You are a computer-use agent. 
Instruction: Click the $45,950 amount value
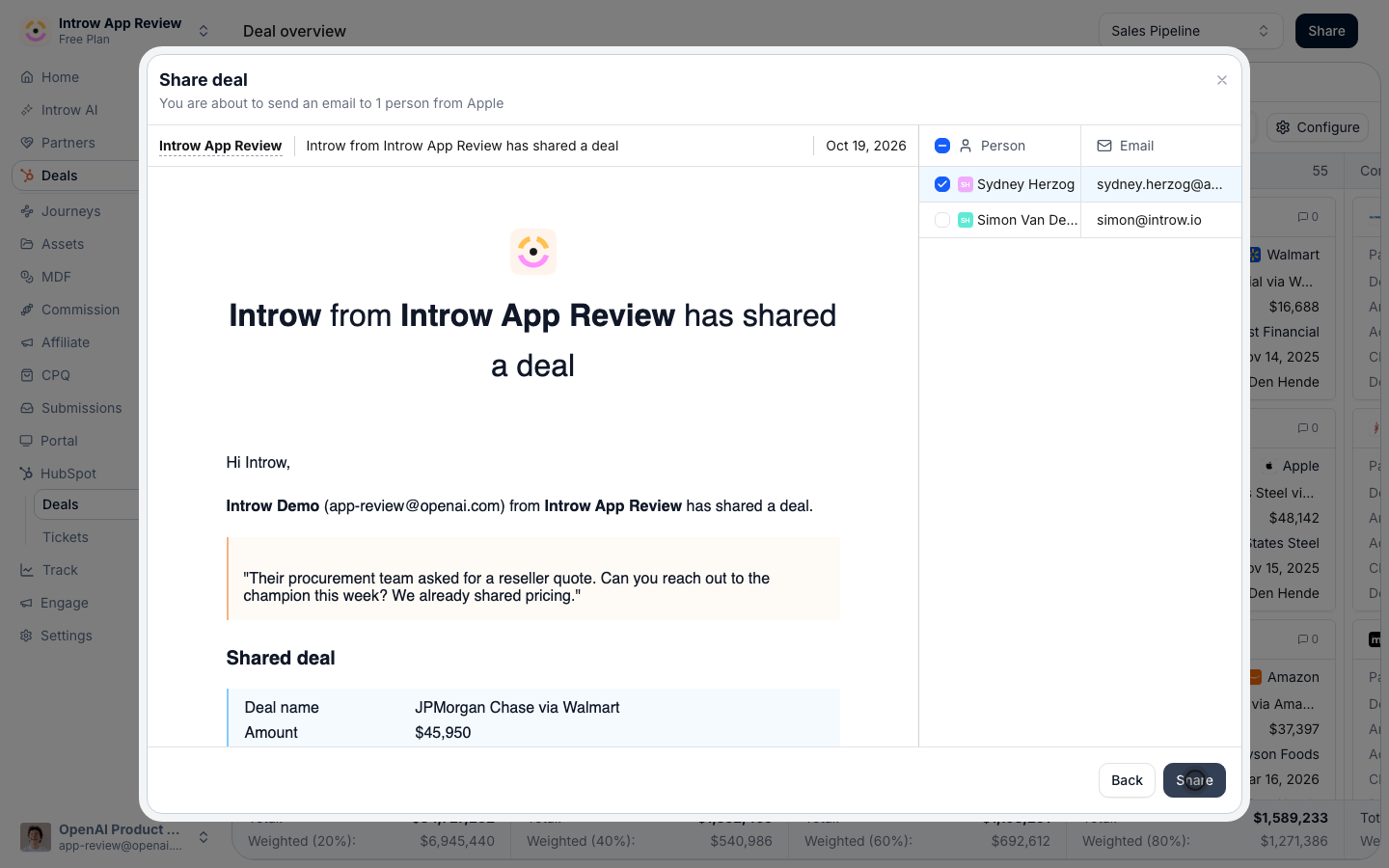pyautogui.click(x=443, y=732)
